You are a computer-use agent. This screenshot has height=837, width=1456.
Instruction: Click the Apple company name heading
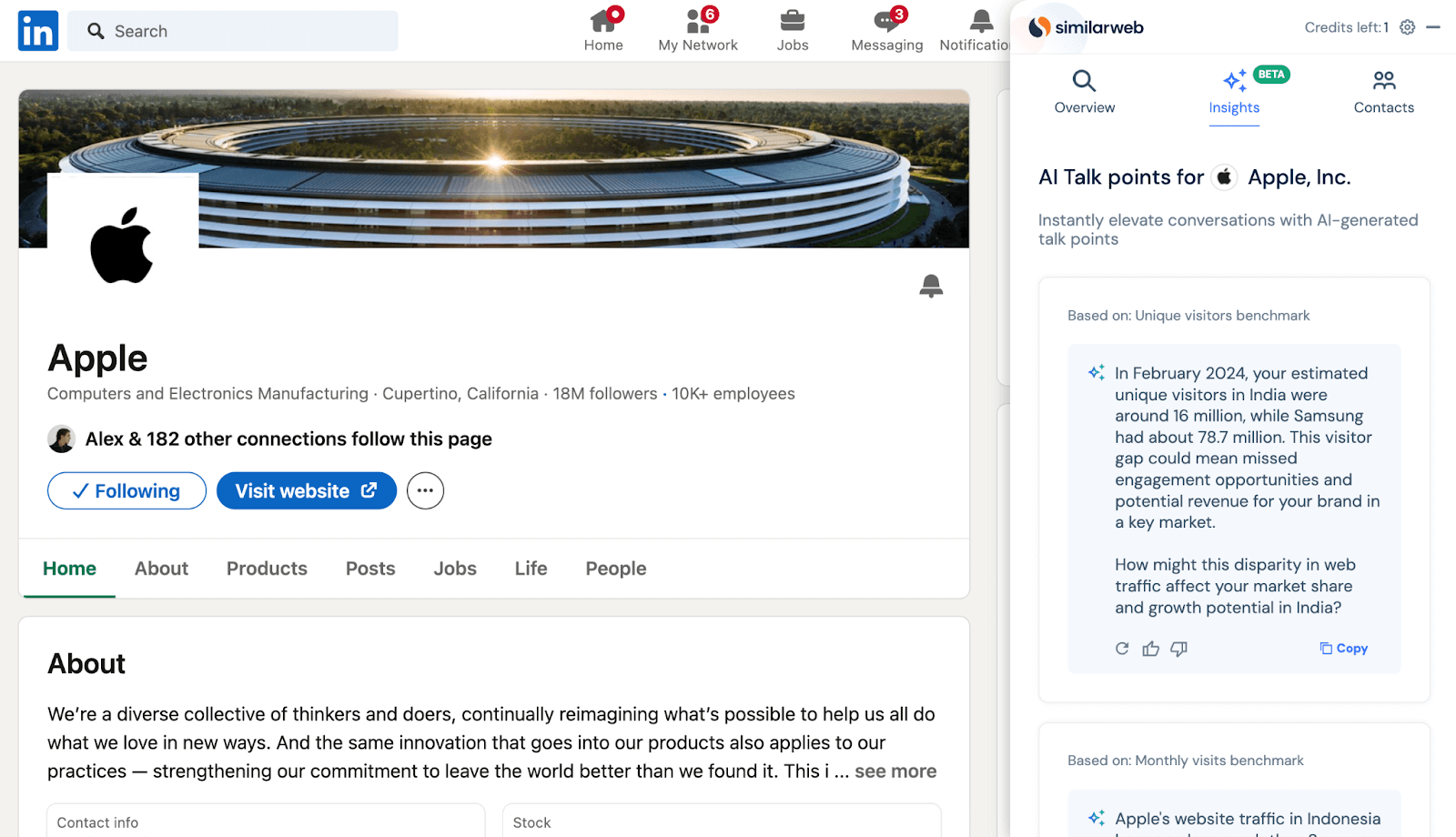tap(97, 358)
